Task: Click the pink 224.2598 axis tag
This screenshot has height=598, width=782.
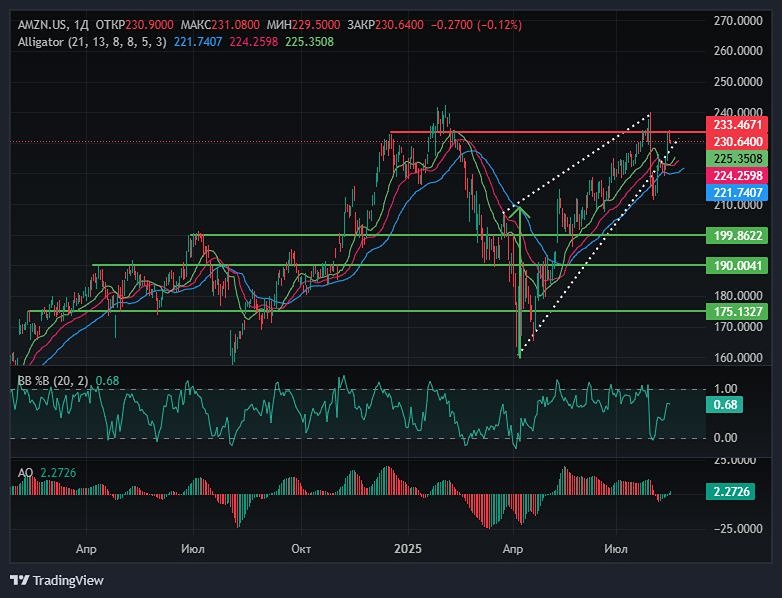Action: [738, 176]
